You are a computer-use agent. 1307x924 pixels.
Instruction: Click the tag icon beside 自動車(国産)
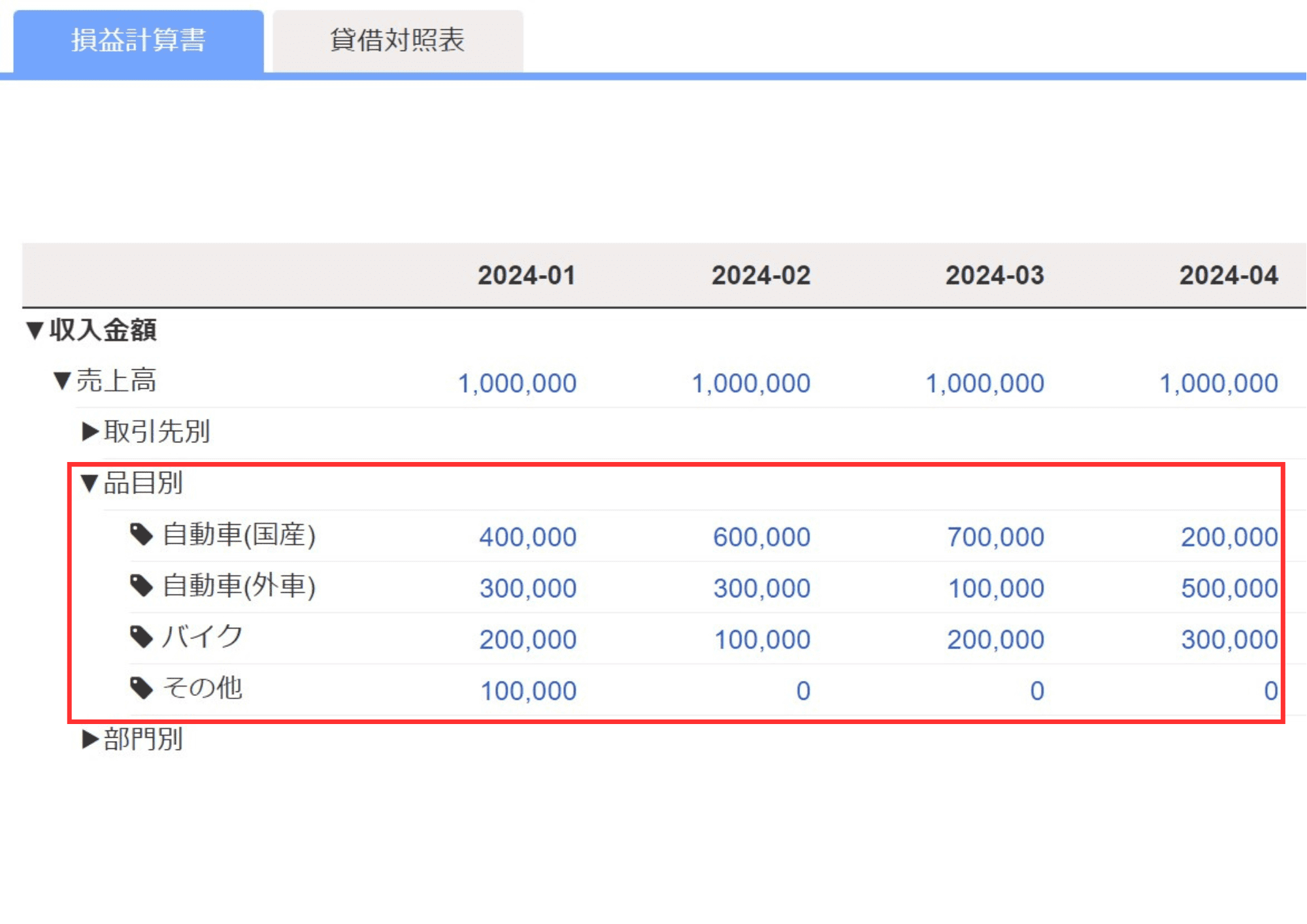pos(141,535)
